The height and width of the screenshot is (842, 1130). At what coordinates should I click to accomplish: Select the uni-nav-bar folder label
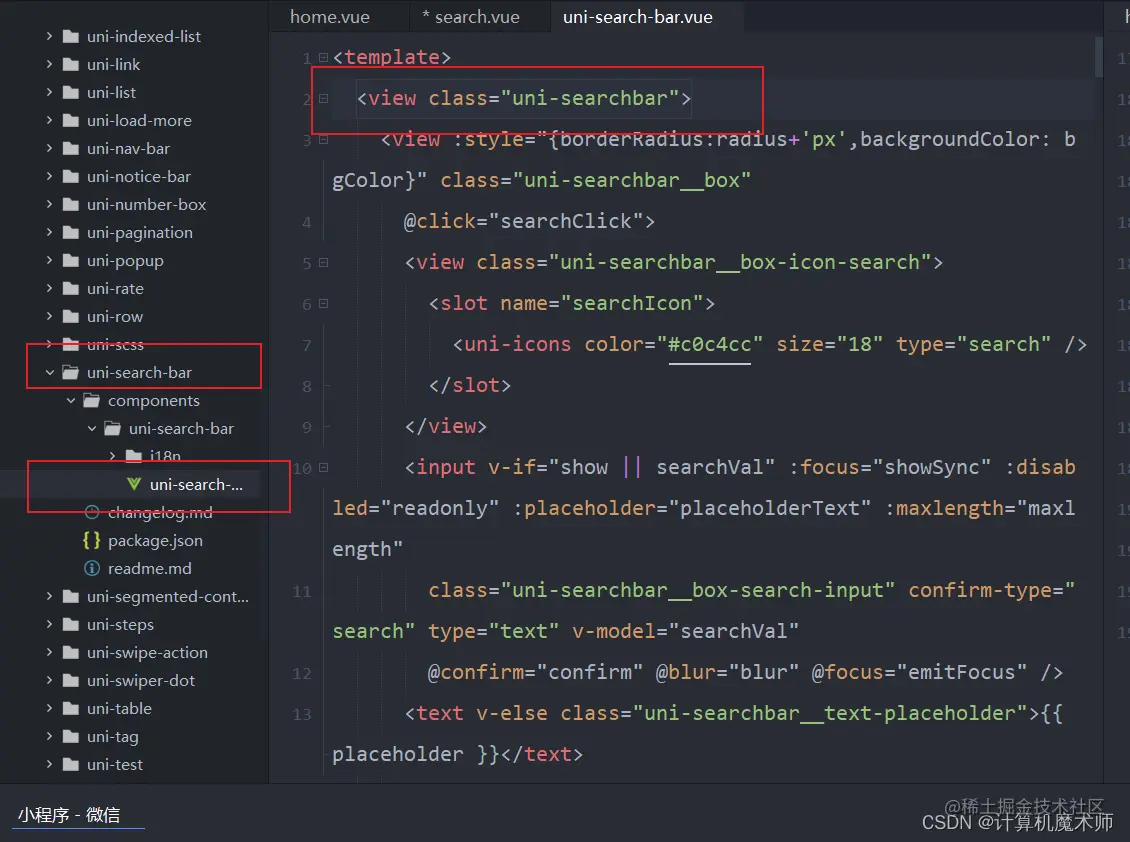(x=128, y=149)
